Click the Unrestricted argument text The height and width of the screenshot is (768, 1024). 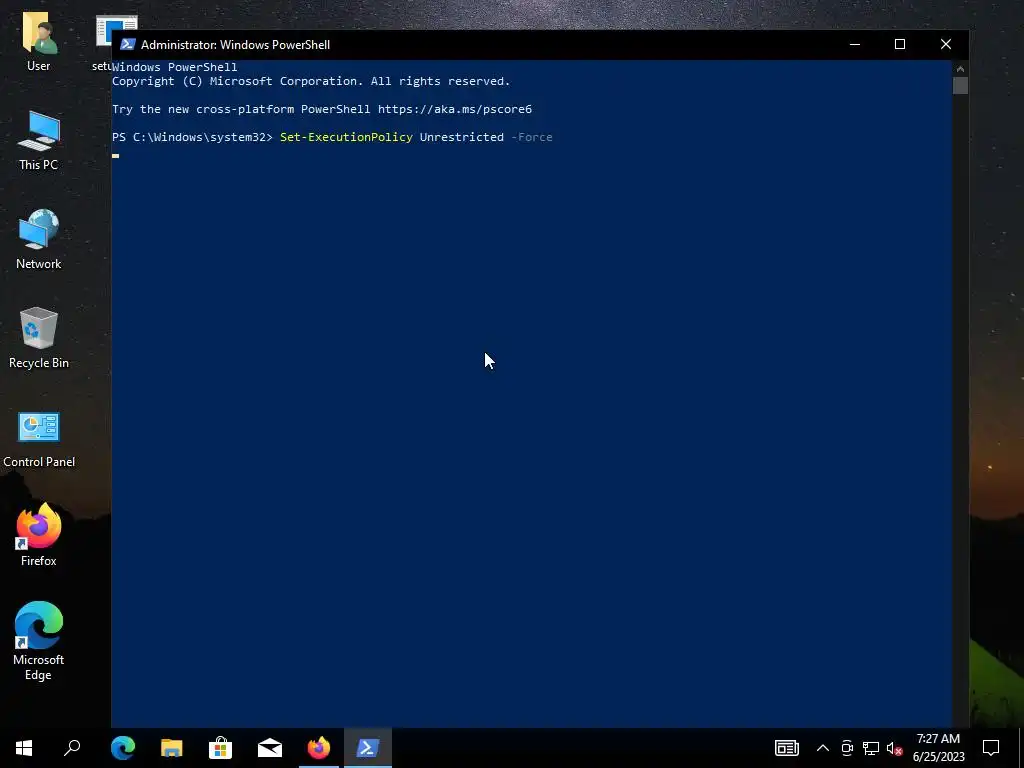point(462,137)
